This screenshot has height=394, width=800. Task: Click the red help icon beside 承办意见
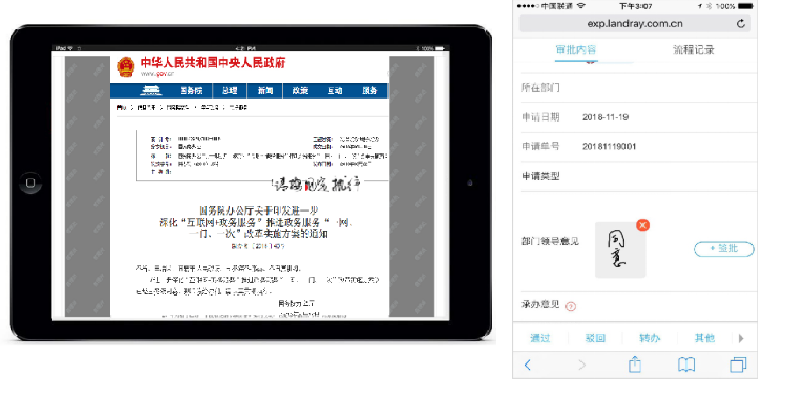click(571, 306)
